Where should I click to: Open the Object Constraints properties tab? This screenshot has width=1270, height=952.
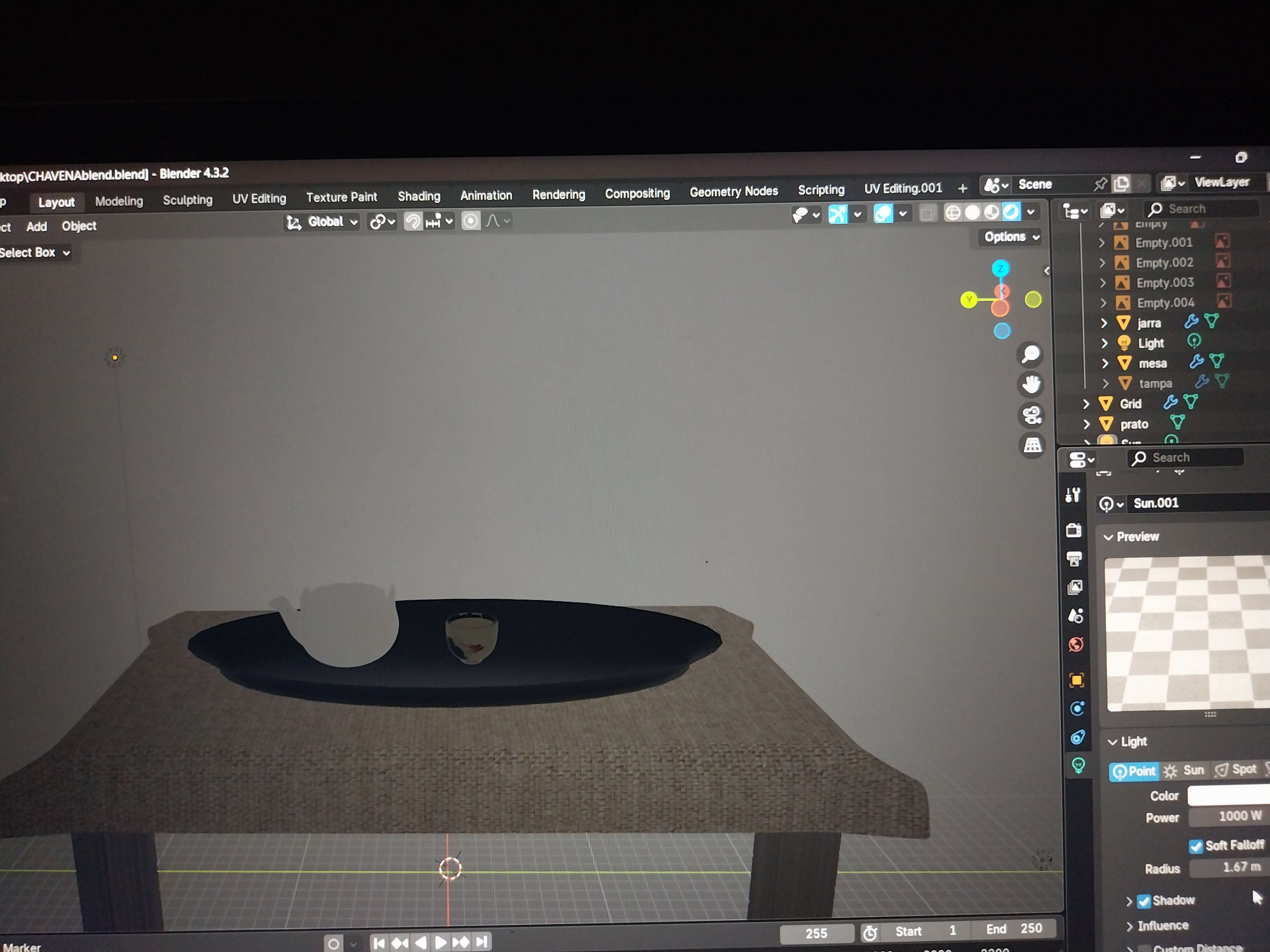click(x=1078, y=737)
